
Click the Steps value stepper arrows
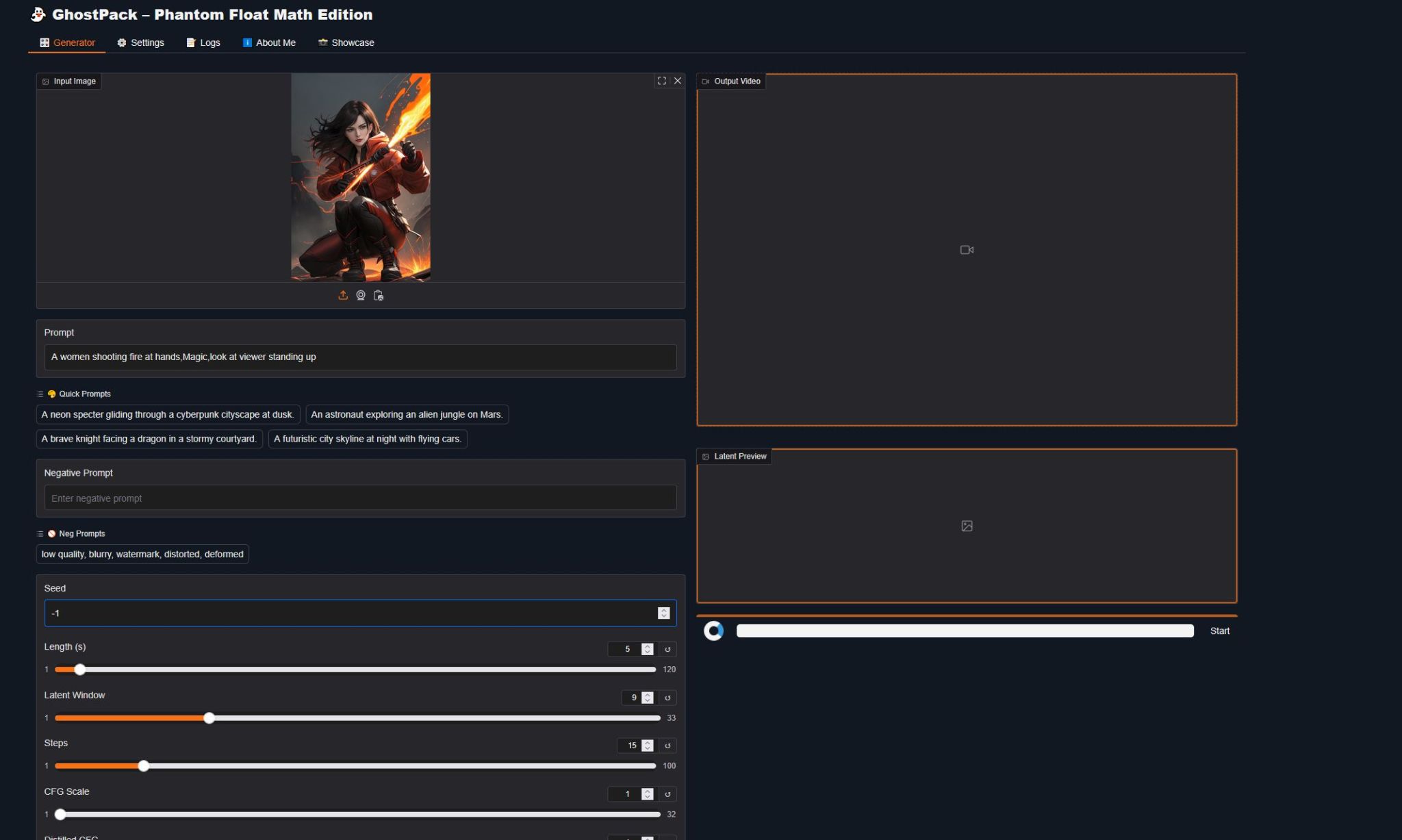648,746
